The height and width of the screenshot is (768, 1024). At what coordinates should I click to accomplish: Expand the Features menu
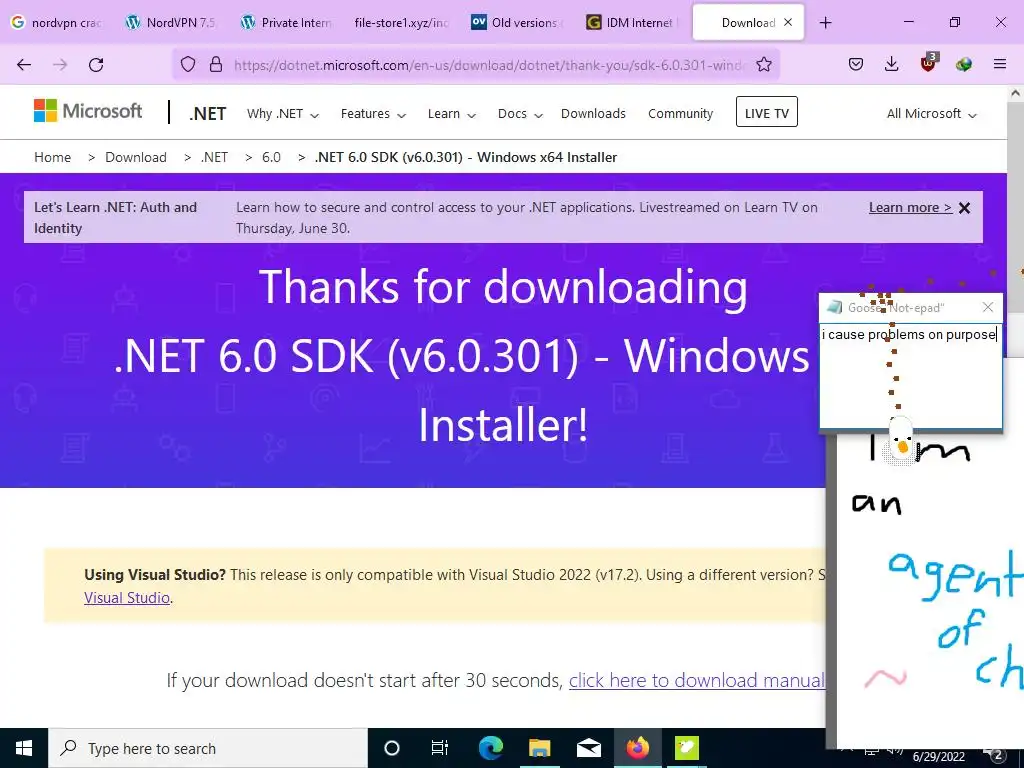tap(373, 114)
